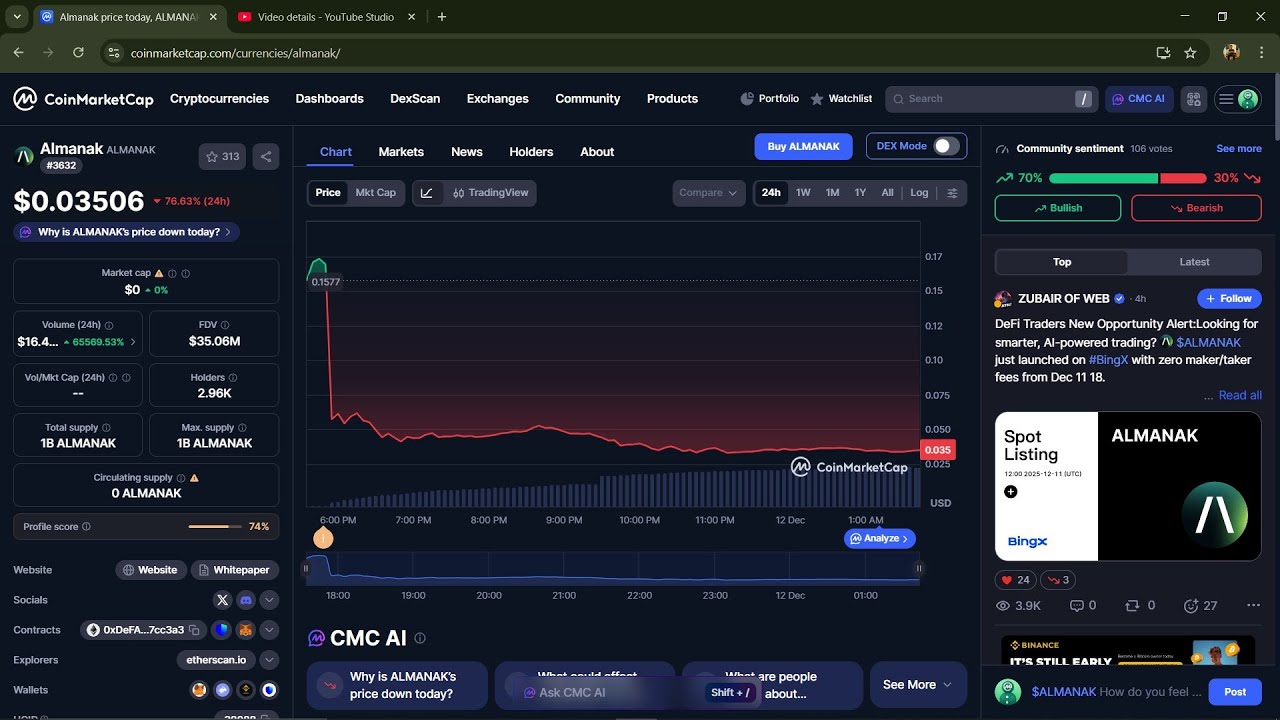Select Price chart view
Screen dimensions: 1280x720
(328, 193)
